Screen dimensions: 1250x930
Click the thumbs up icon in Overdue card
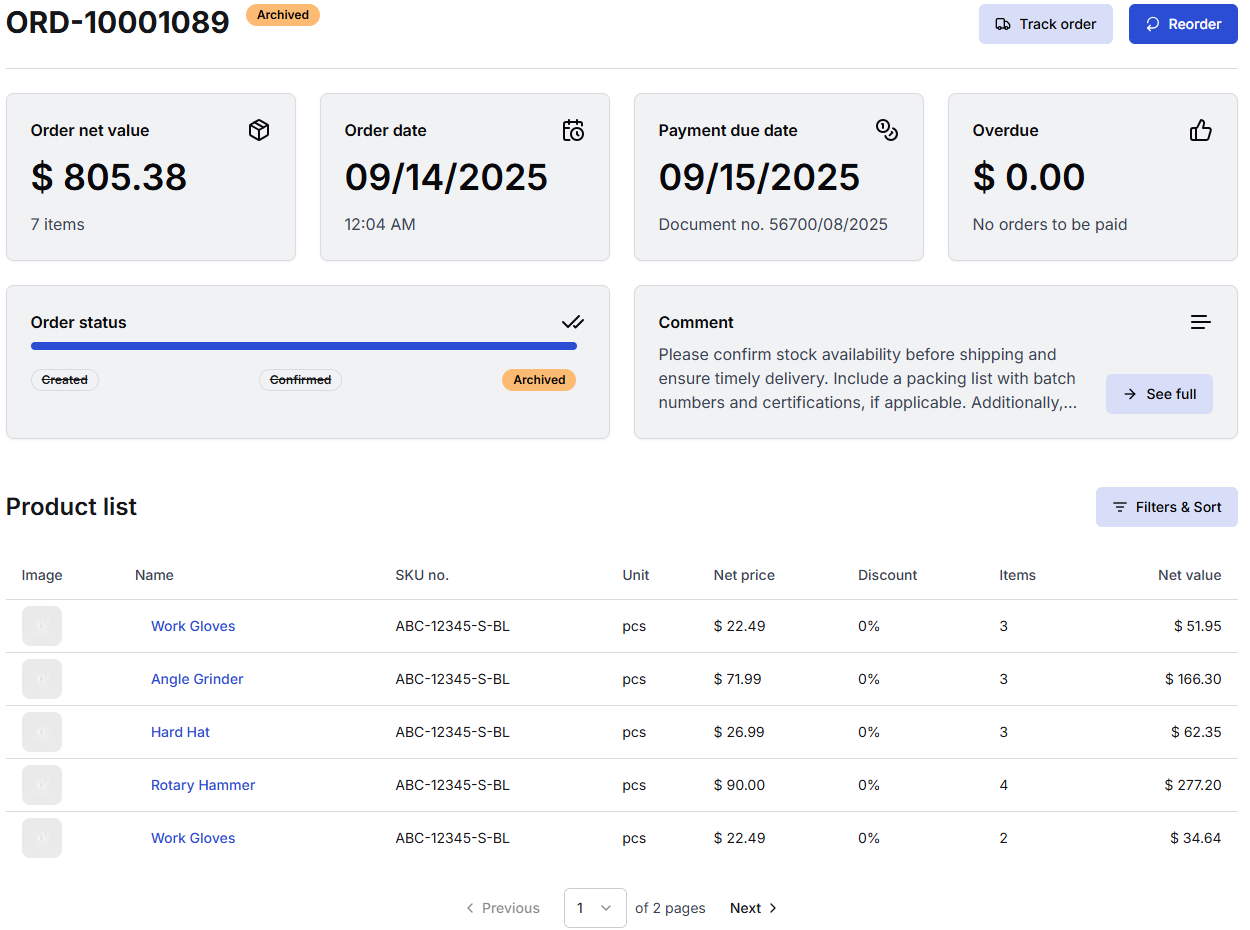pos(1201,130)
